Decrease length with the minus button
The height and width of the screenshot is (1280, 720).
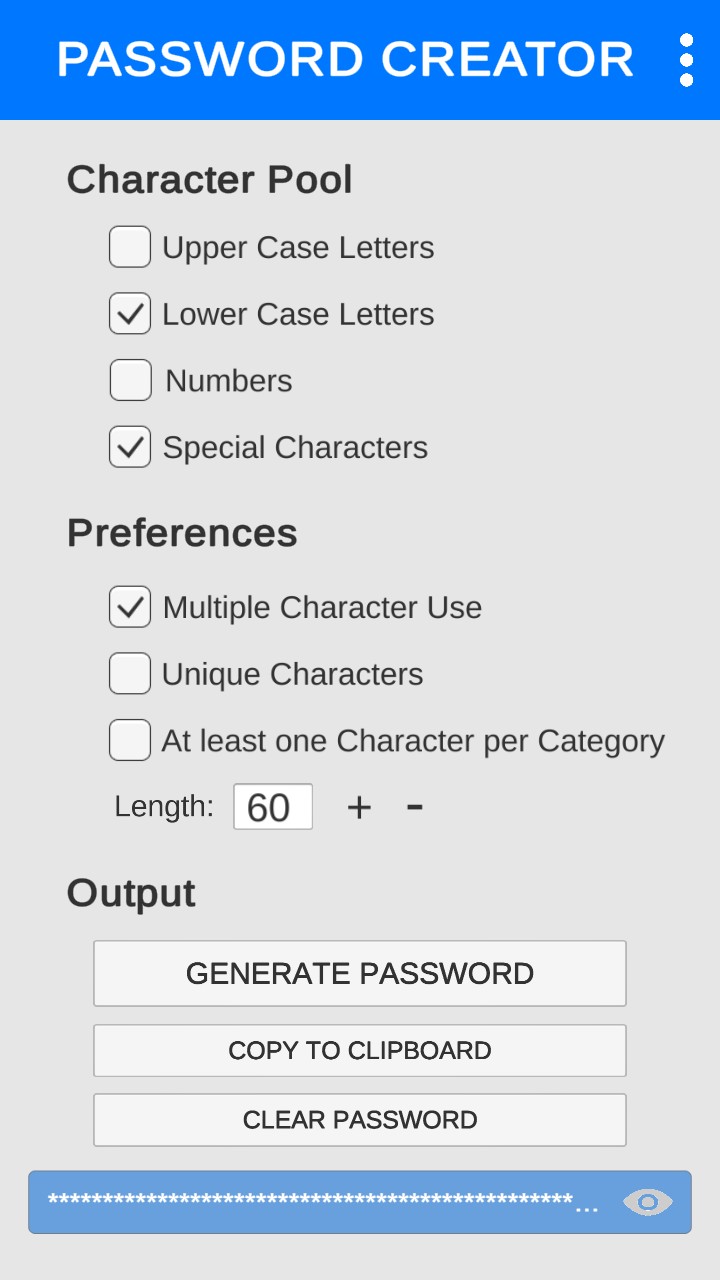pos(415,807)
